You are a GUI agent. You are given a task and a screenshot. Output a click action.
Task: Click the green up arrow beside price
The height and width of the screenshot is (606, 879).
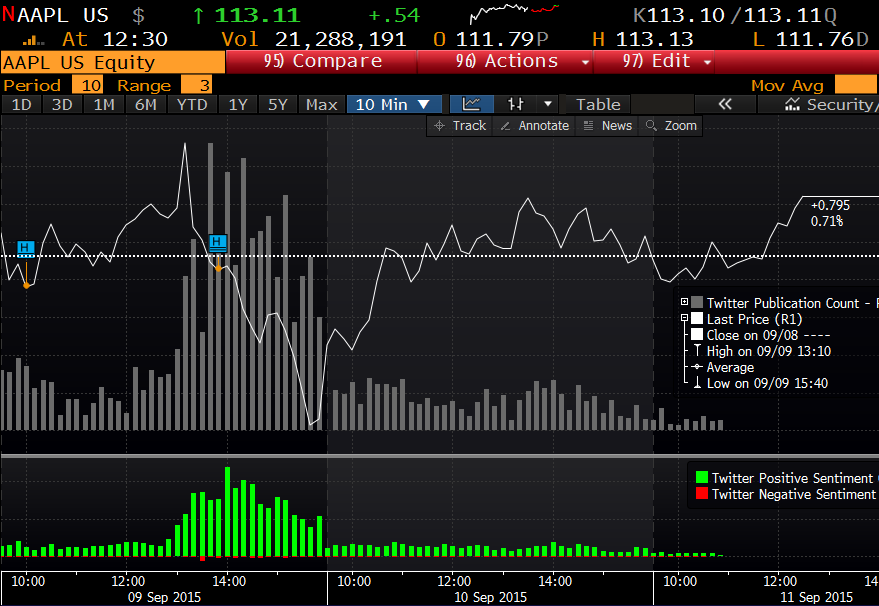point(198,15)
